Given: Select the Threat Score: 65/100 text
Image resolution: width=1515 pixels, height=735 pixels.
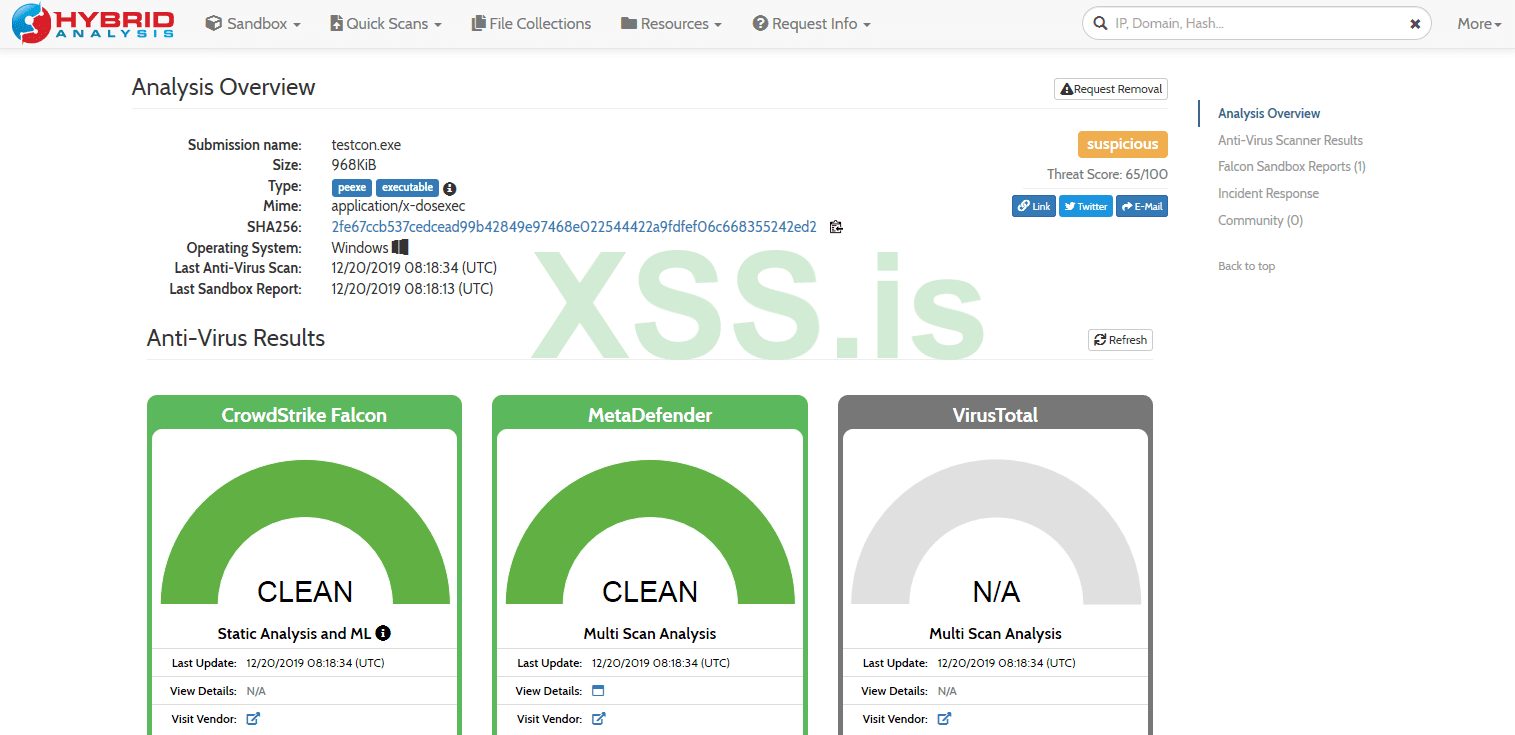Looking at the screenshot, I should point(1107,174).
